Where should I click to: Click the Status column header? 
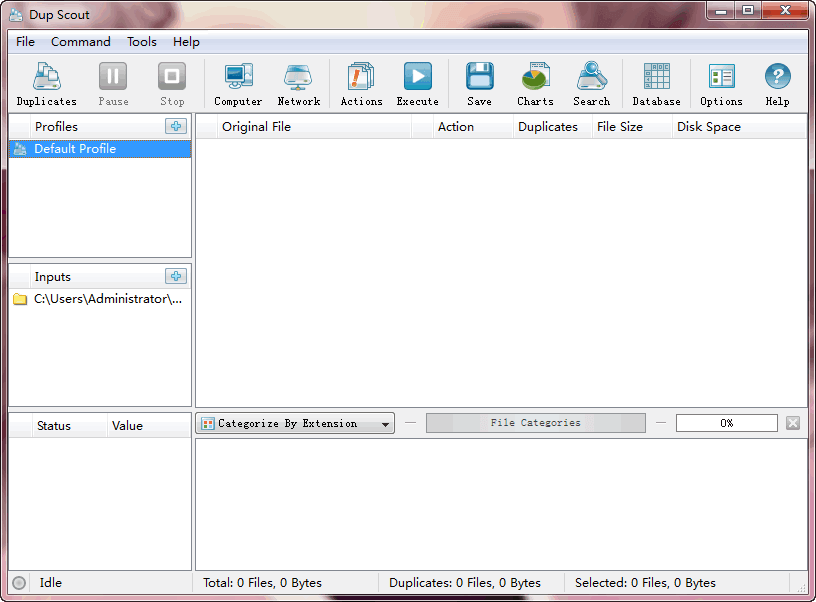pos(70,426)
